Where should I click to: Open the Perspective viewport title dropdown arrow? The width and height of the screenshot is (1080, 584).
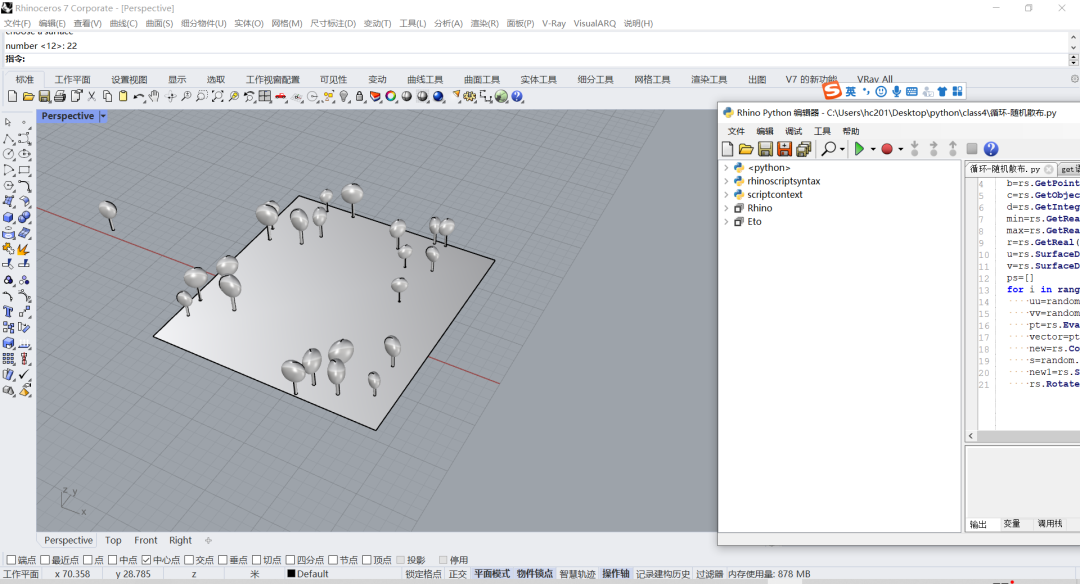coord(103,116)
